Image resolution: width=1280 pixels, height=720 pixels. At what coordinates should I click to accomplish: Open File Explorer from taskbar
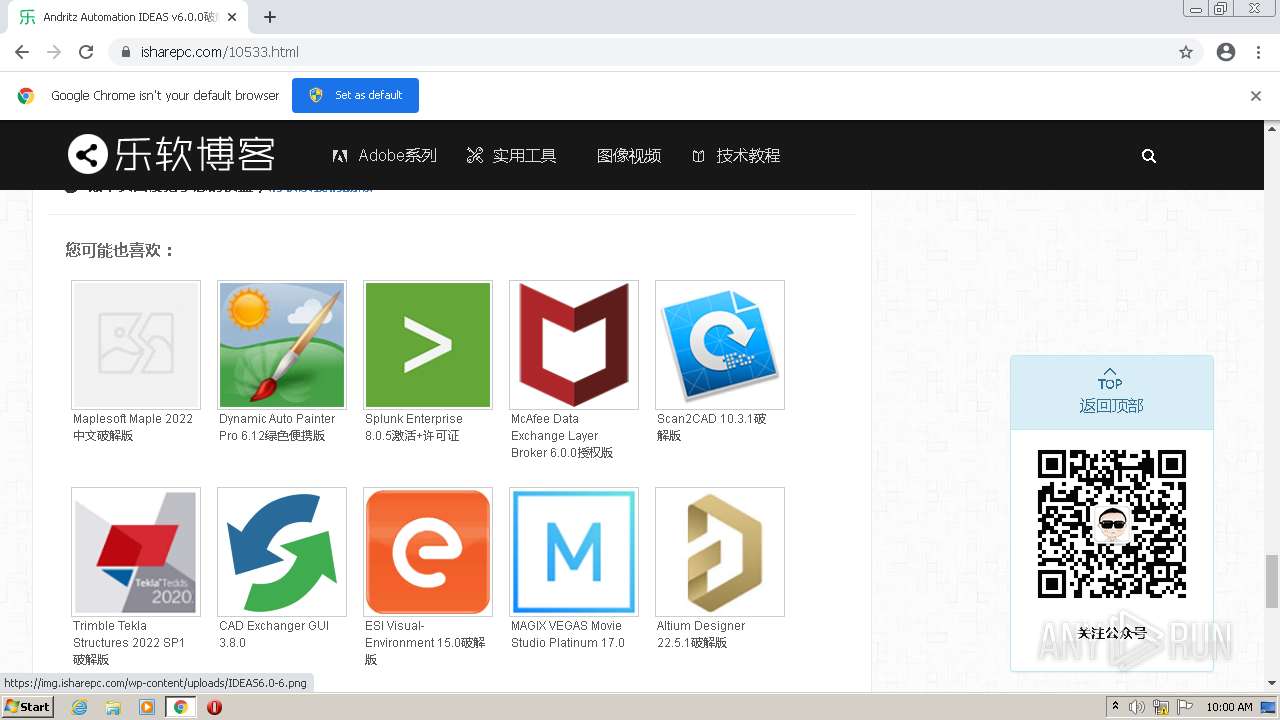[113, 707]
